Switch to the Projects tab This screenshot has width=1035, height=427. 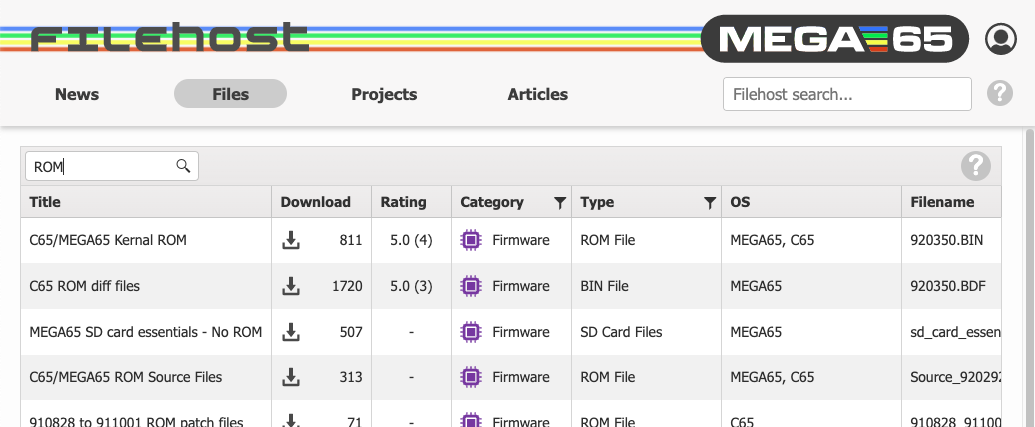coord(384,94)
